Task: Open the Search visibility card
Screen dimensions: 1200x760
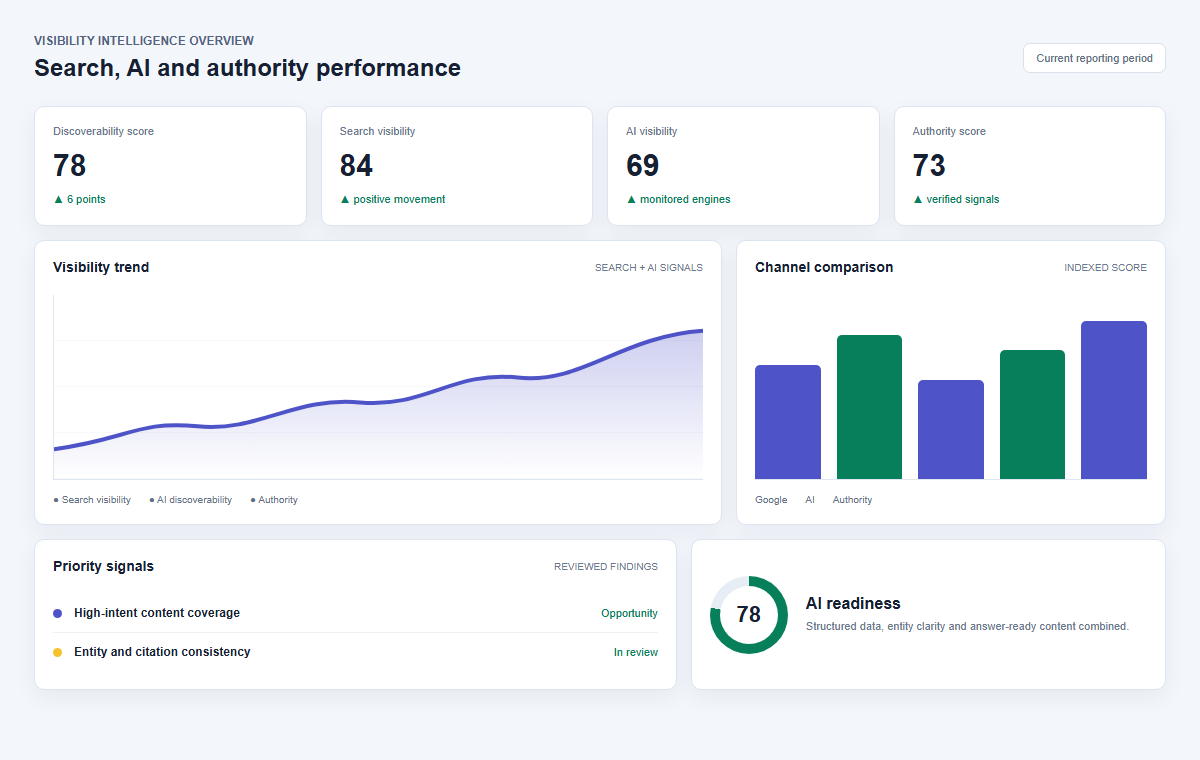Action: [457, 166]
